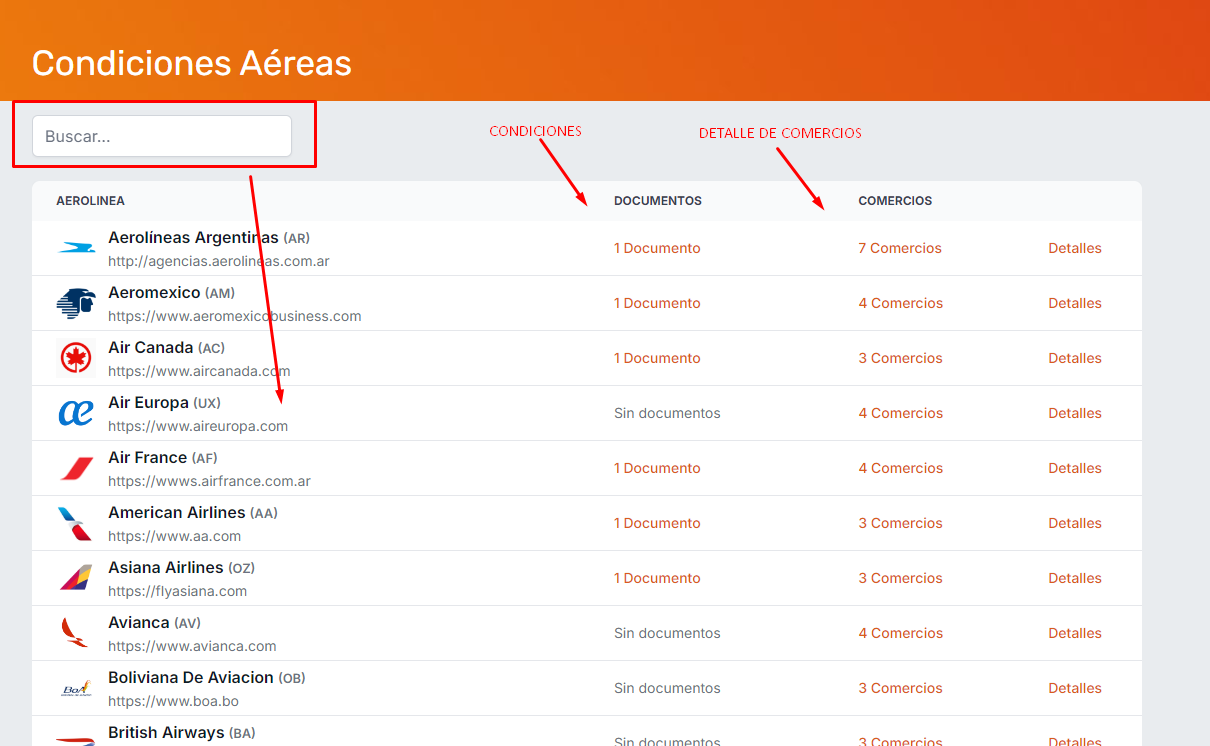View Detalles for Avianca

coord(1074,633)
